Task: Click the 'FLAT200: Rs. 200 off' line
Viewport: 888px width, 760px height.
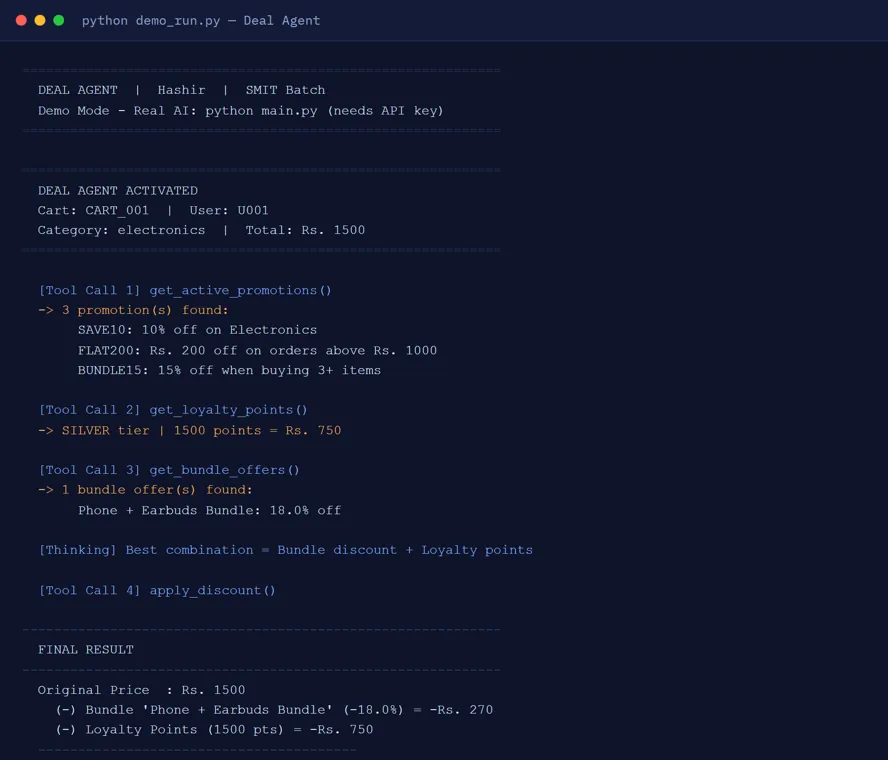Action: tap(257, 351)
